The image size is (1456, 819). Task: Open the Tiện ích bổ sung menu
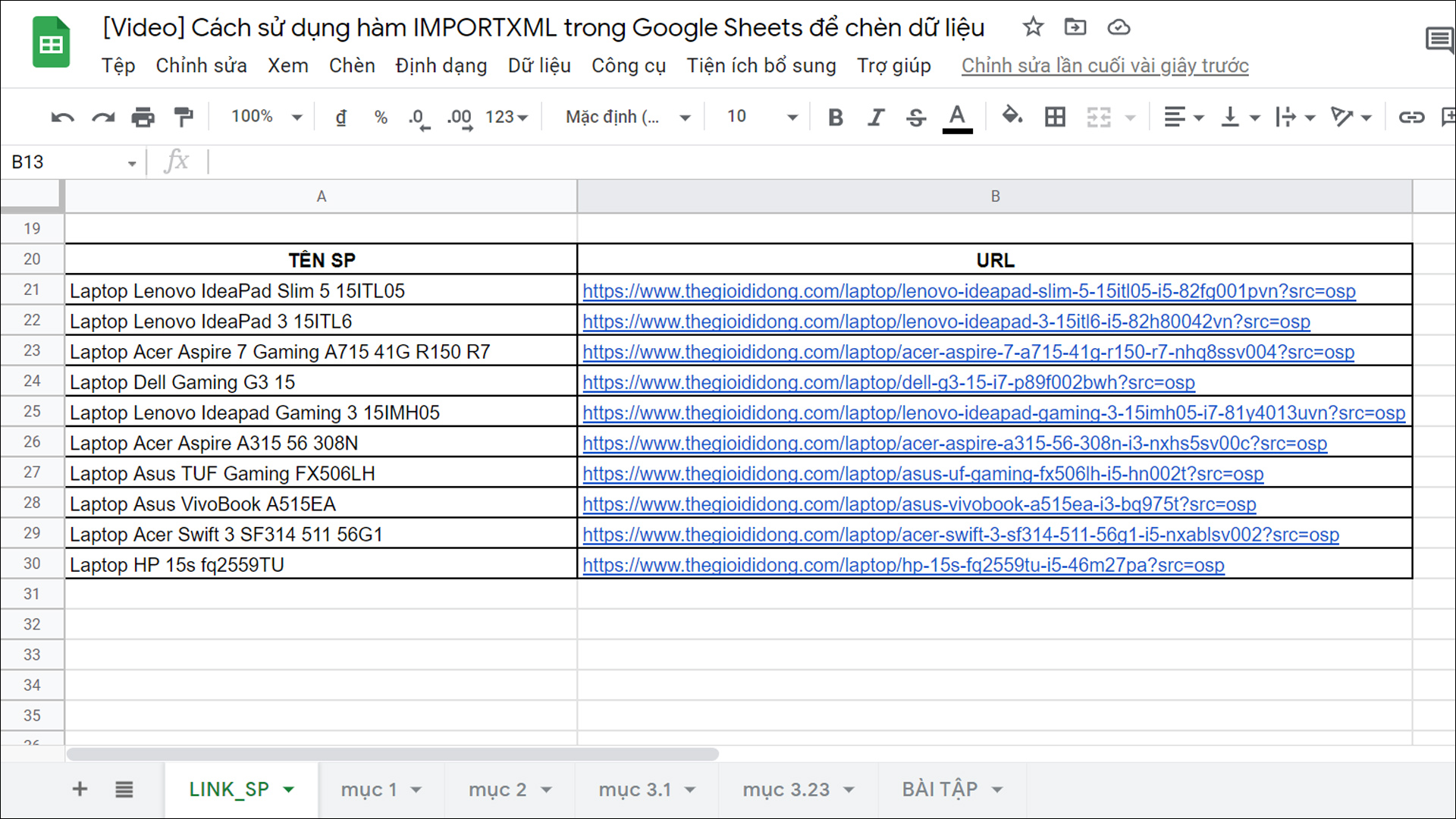tap(761, 66)
